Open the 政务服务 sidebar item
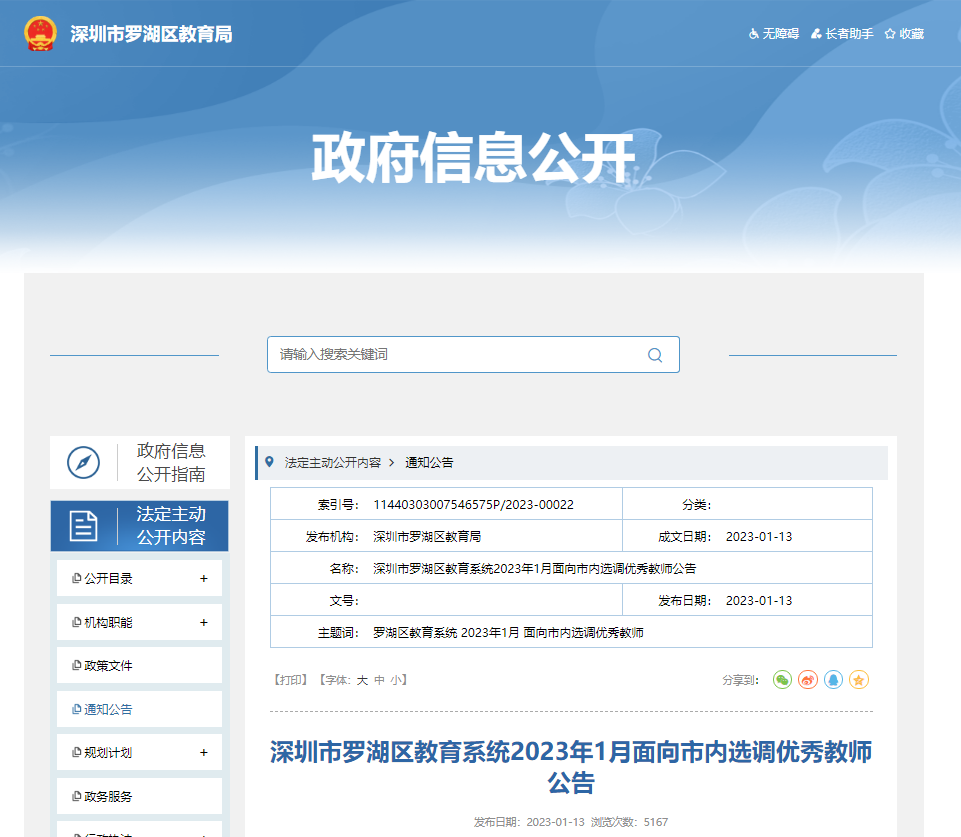This screenshot has height=837, width=961. click(x=140, y=797)
